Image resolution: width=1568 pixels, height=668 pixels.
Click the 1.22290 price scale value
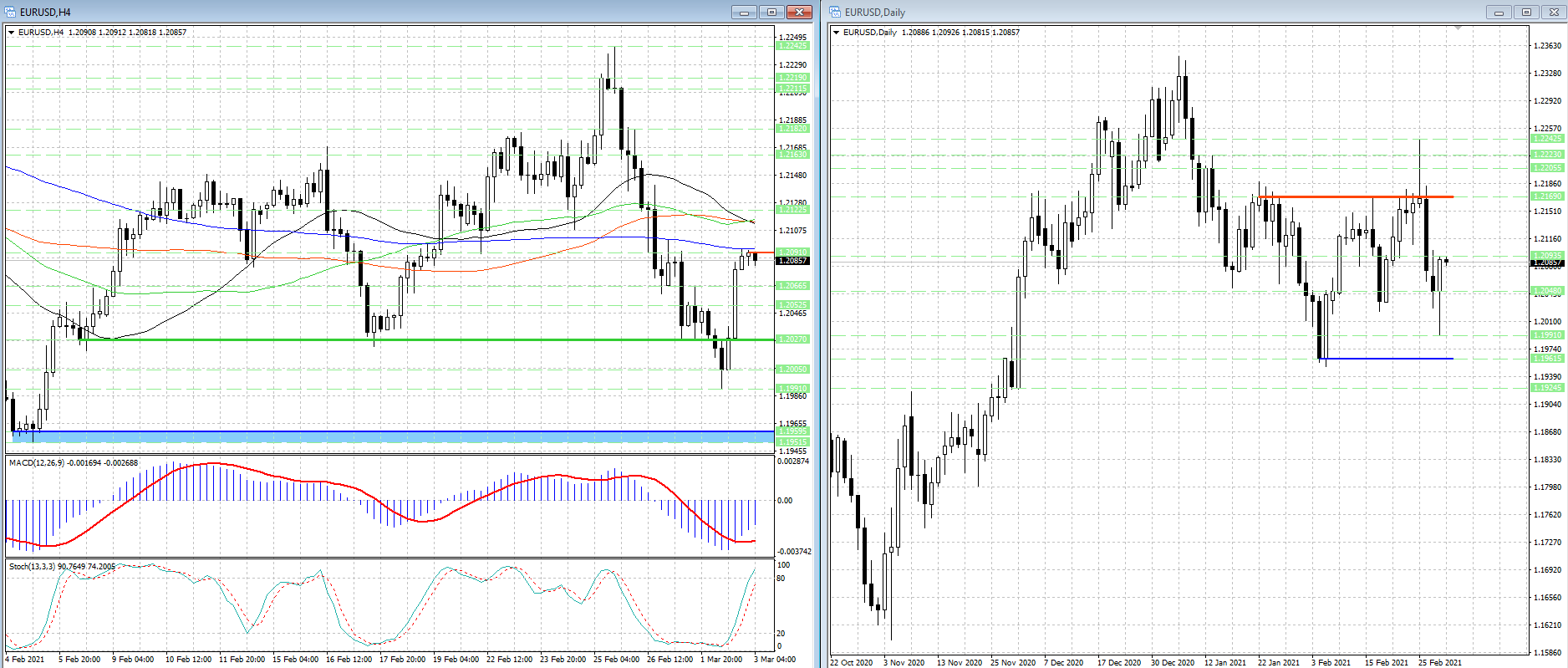[x=792, y=65]
